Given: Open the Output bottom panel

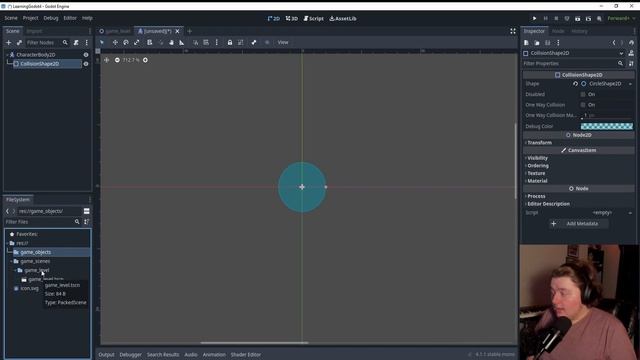Looking at the screenshot, I should [106, 355].
